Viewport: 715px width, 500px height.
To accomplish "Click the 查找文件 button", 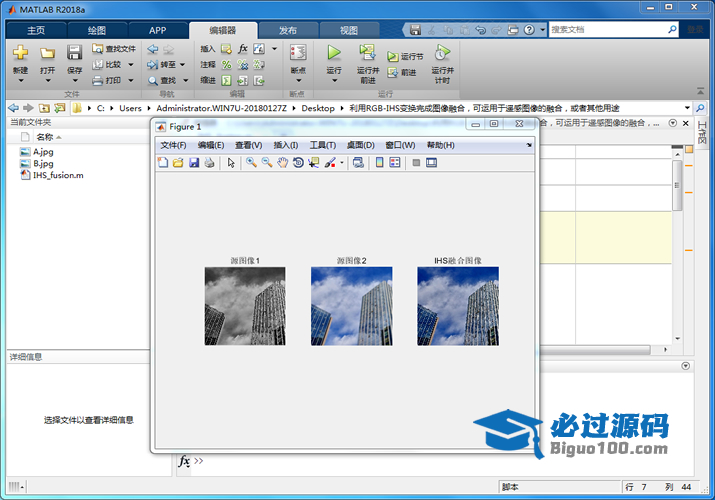I will tap(113, 48).
